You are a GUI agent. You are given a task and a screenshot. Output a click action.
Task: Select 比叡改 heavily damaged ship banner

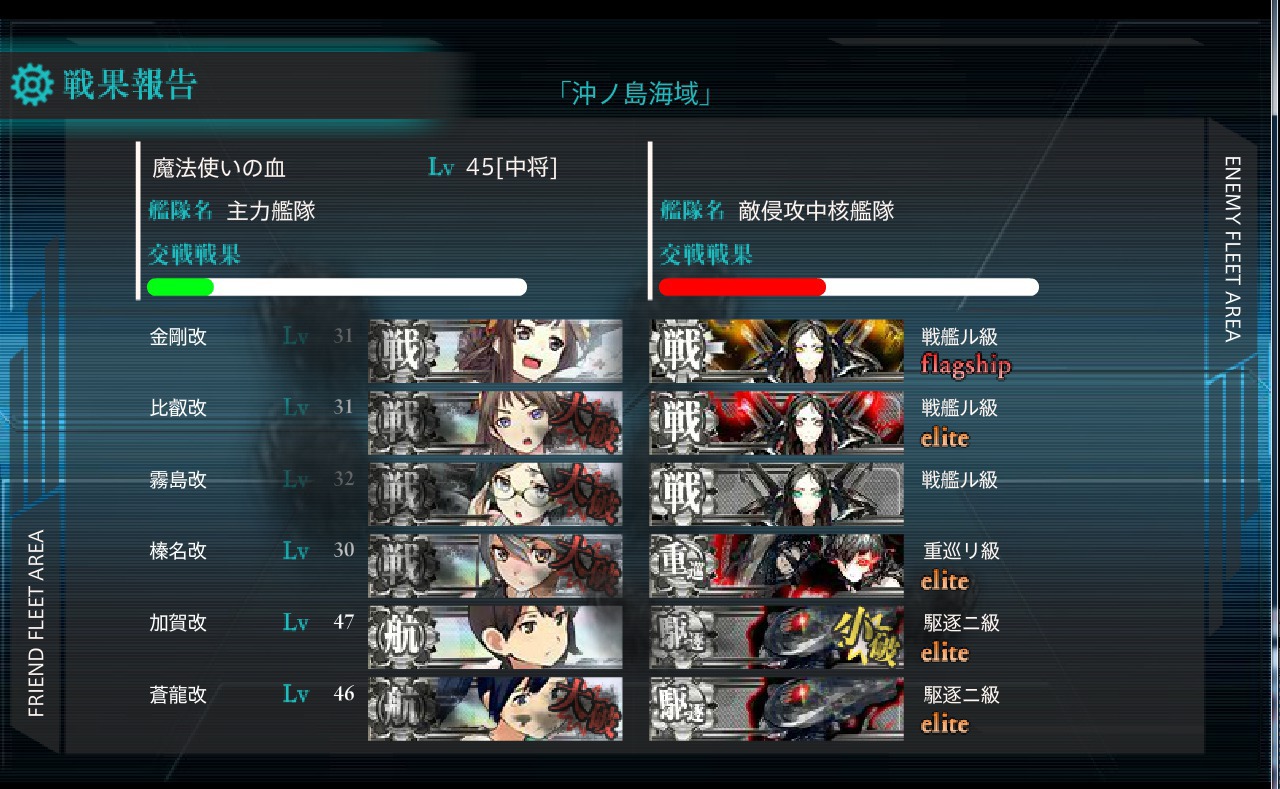[x=495, y=423]
